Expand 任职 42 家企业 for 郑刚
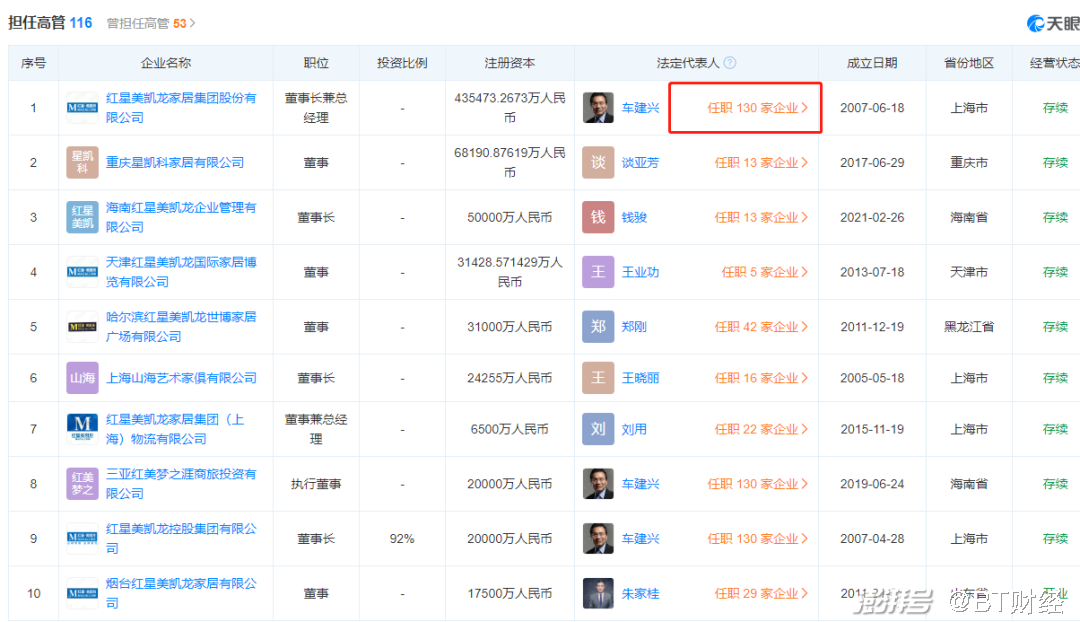The width and height of the screenshot is (1080, 622). click(x=760, y=327)
